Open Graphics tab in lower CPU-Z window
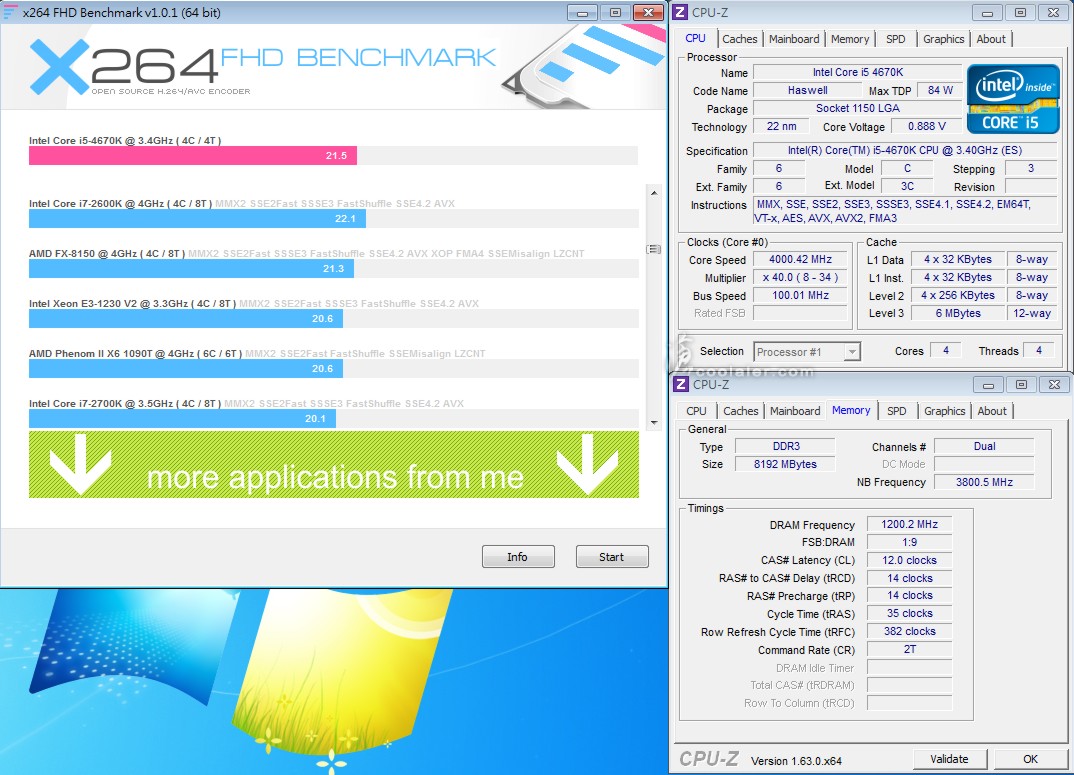 945,411
